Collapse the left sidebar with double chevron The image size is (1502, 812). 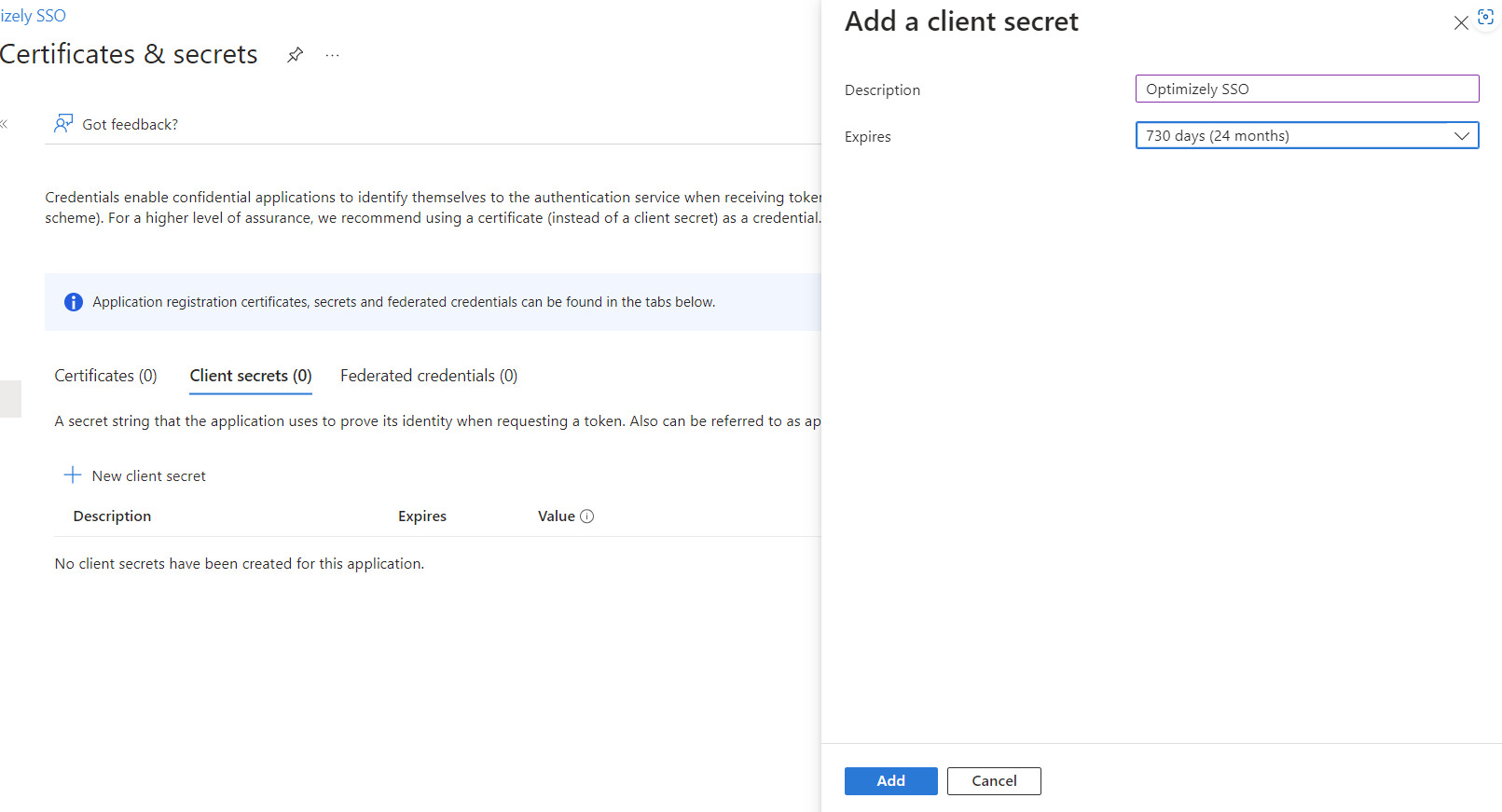pos(5,124)
